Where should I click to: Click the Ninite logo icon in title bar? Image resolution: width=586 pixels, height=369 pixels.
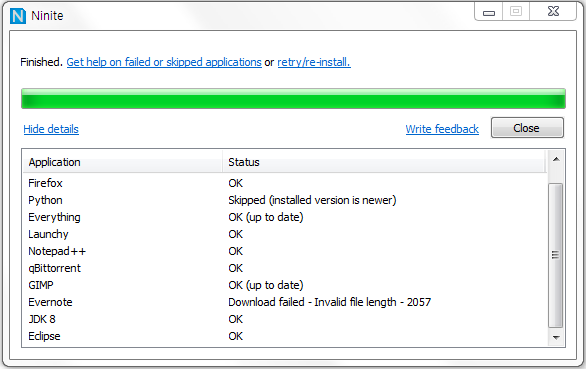click(18, 16)
